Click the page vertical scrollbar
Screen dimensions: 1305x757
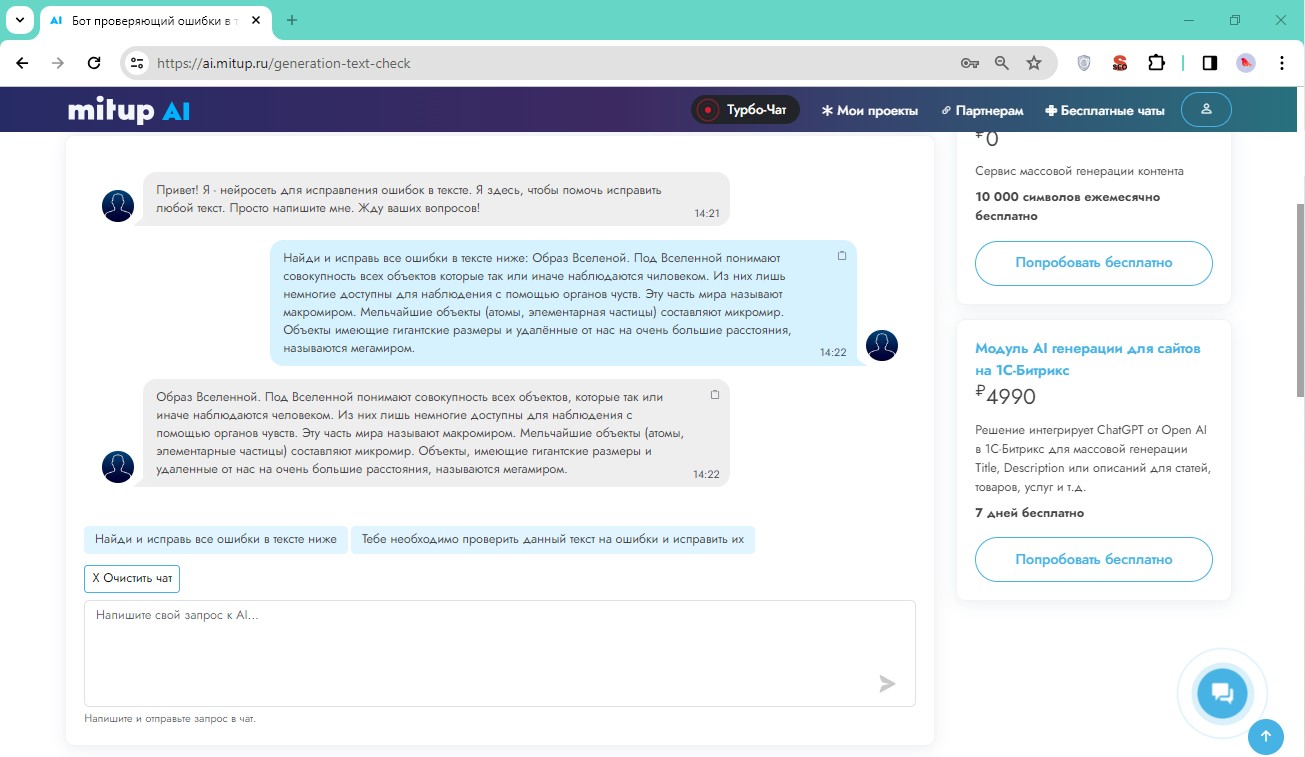pos(1299,300)
